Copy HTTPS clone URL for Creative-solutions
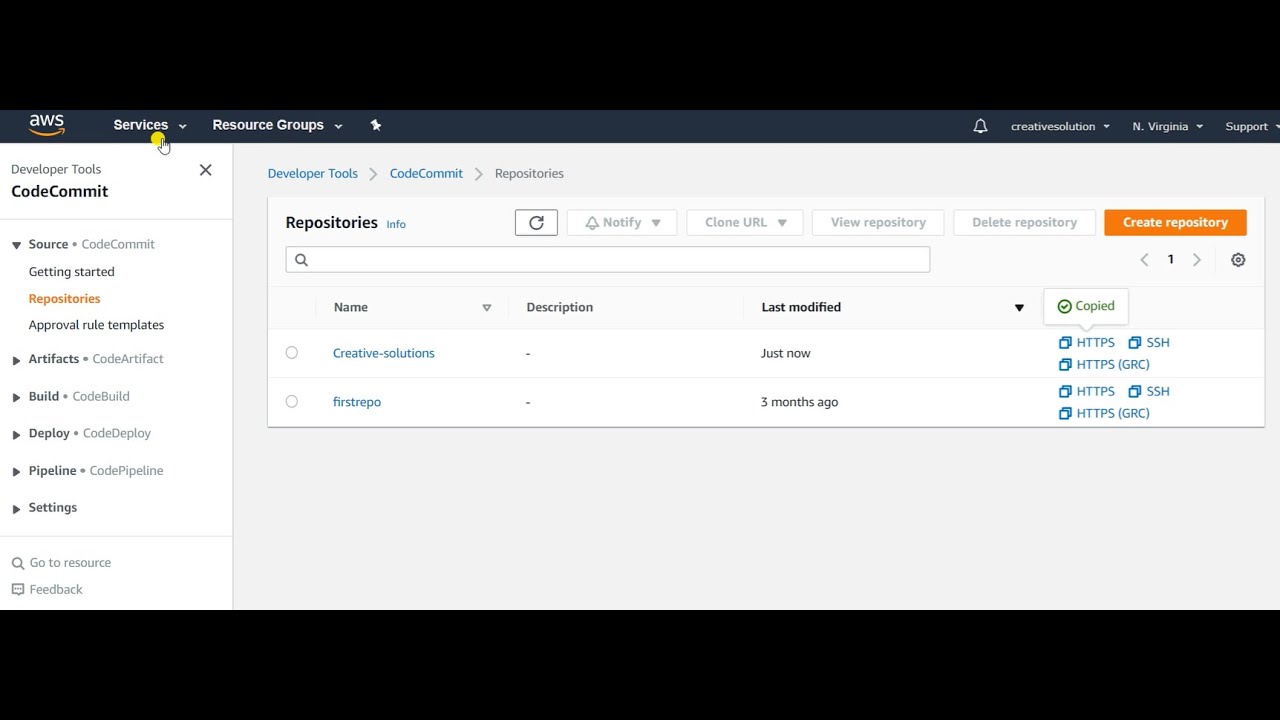Image resolution: width=1280 pixels, height=720 pixels. [1087, 342]
